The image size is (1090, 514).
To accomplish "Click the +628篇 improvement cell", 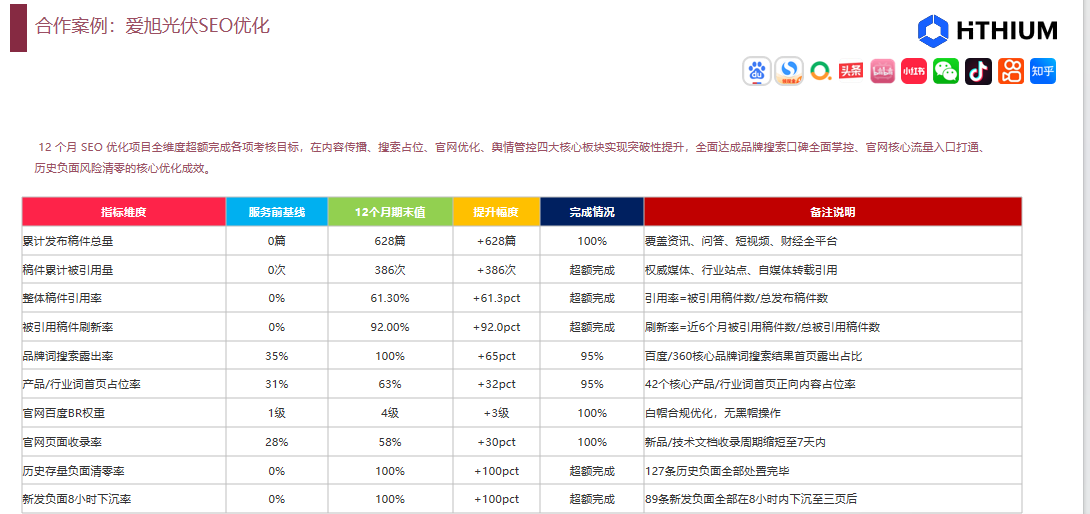I will coord(496,241).
